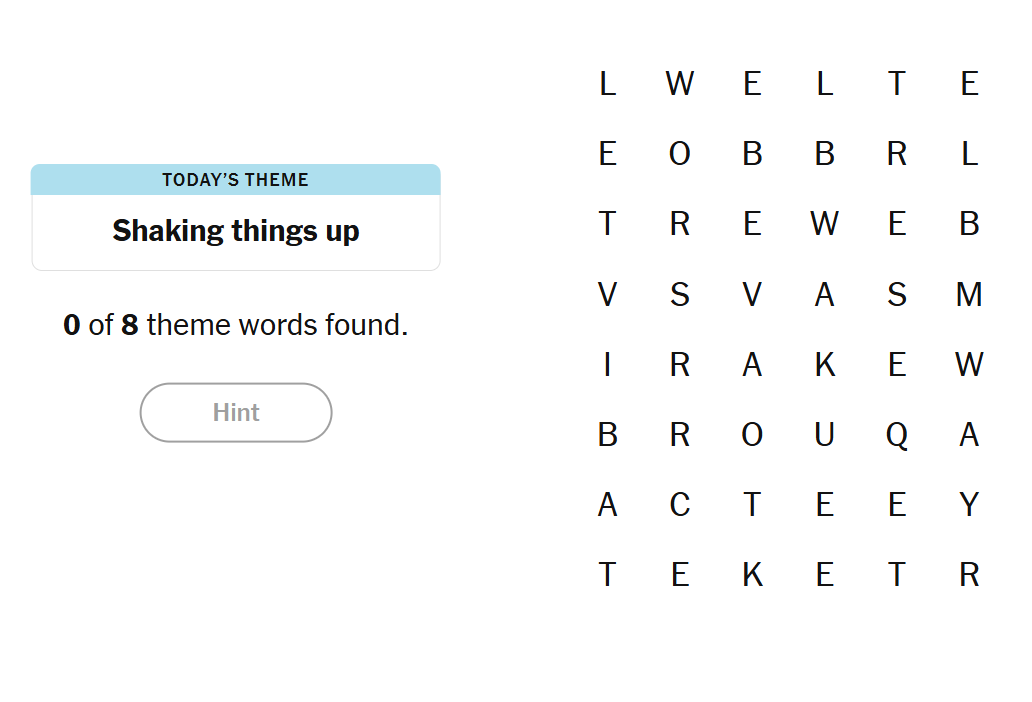Select the K in the bottom row
1032x702 pixels.
(x=752, y=575)
